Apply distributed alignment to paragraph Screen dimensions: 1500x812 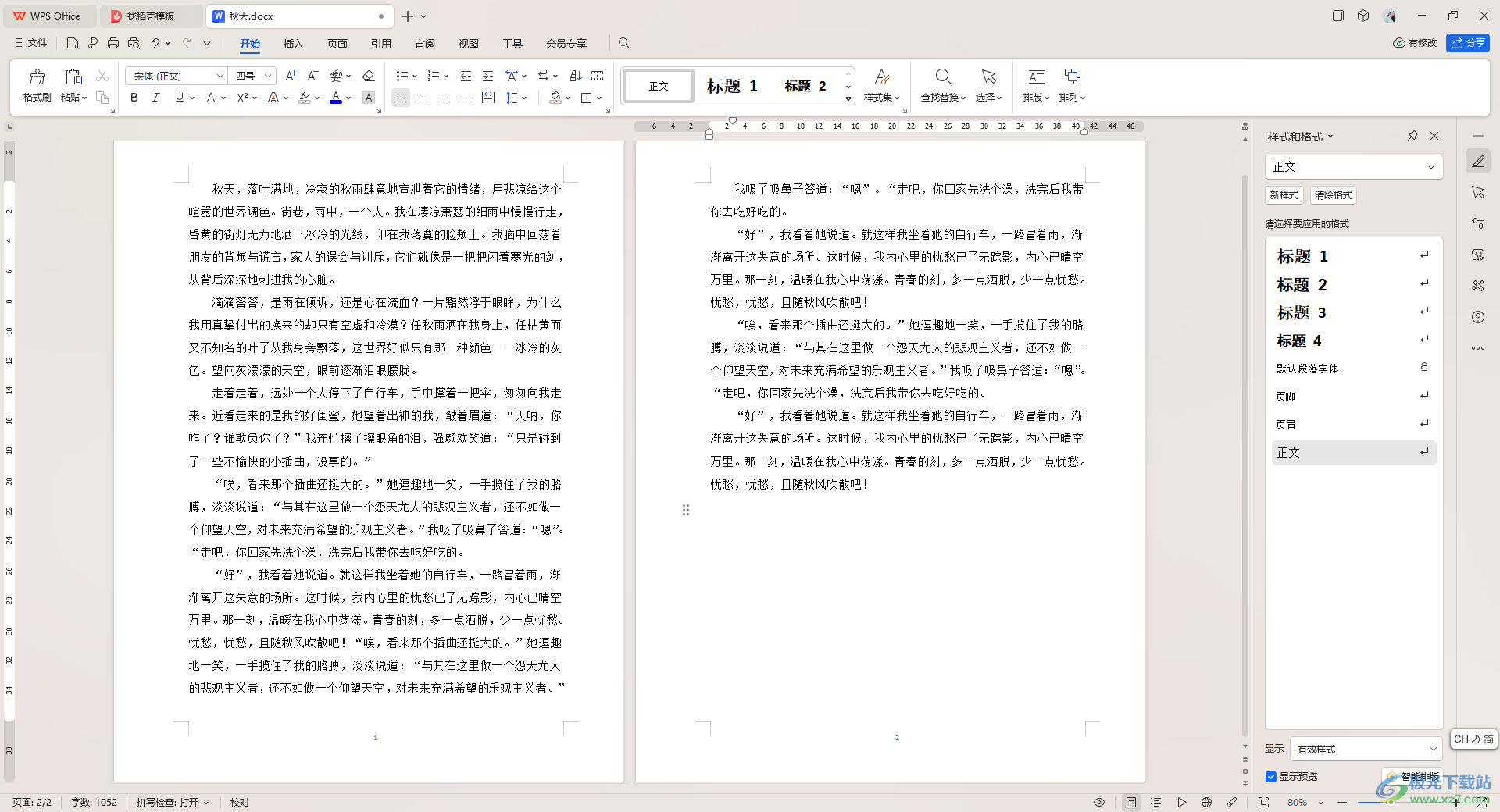pos(488,98)
